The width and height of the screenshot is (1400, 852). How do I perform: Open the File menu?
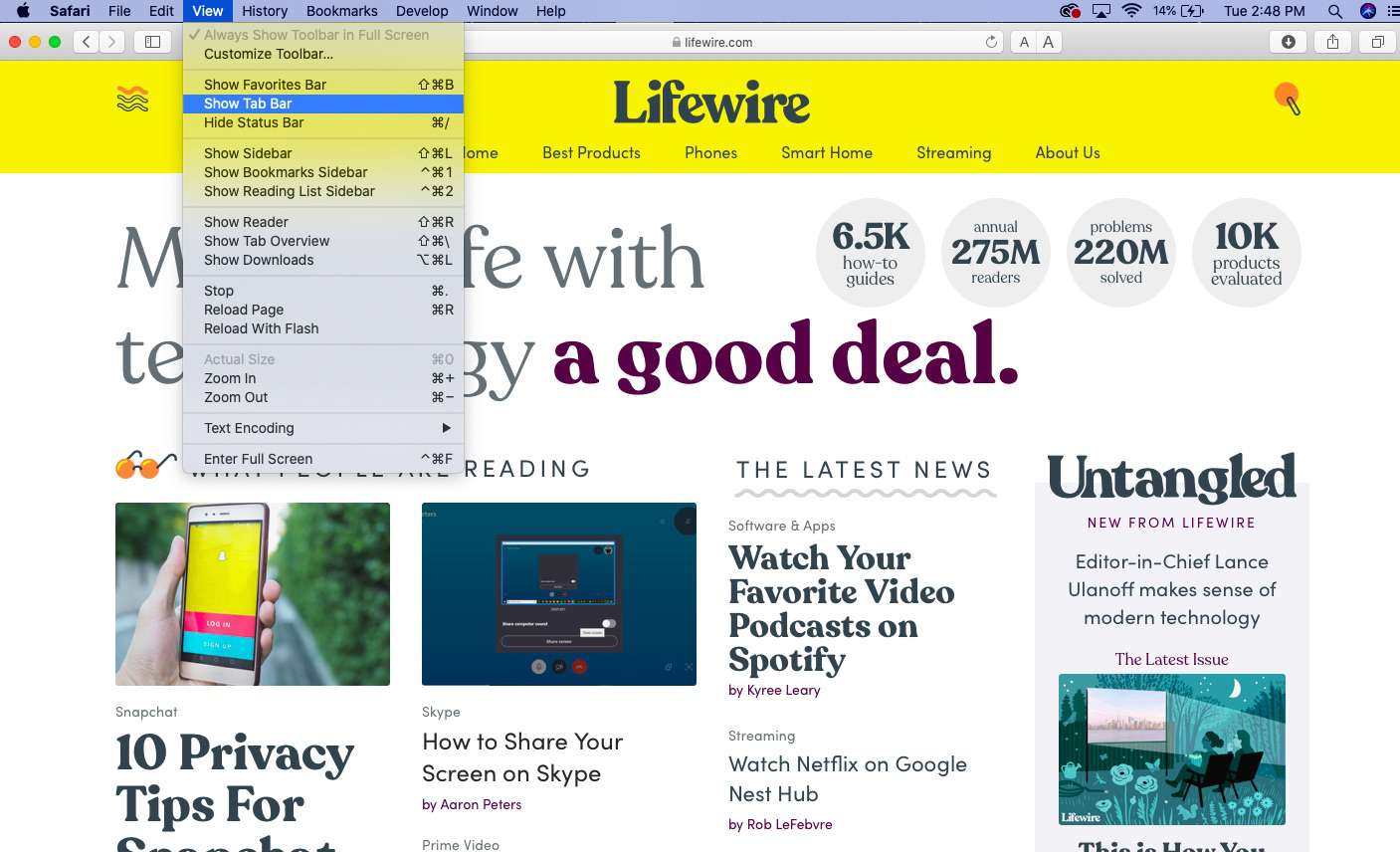(x=119, y=11)
